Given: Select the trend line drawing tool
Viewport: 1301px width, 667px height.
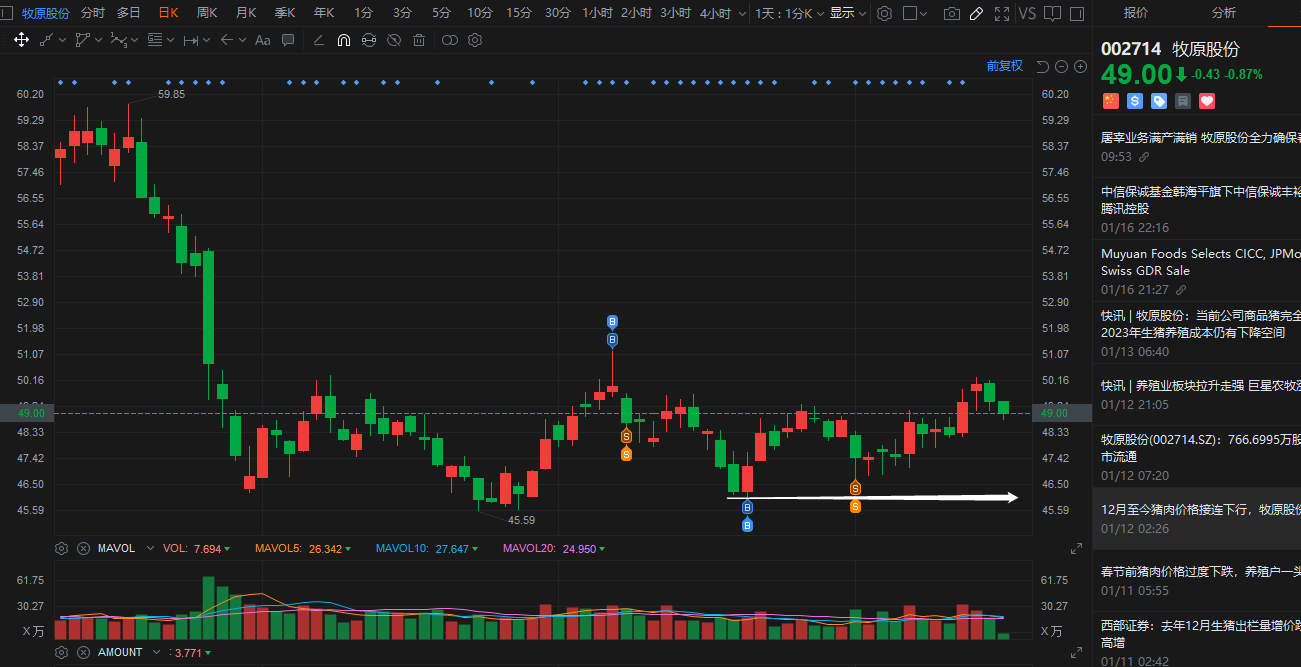Looking at the screenshot, I should (x=47, y=40).
